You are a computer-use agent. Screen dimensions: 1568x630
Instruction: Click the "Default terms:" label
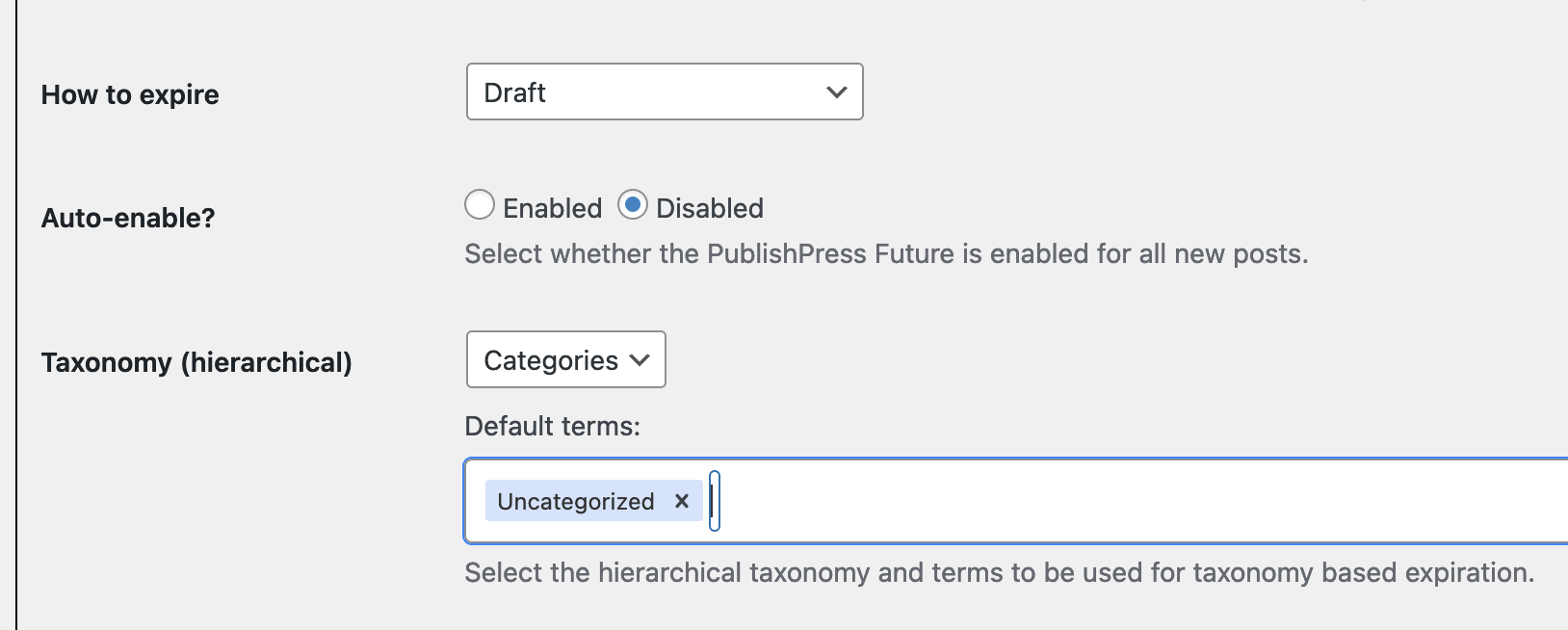[x=553, y=426]
